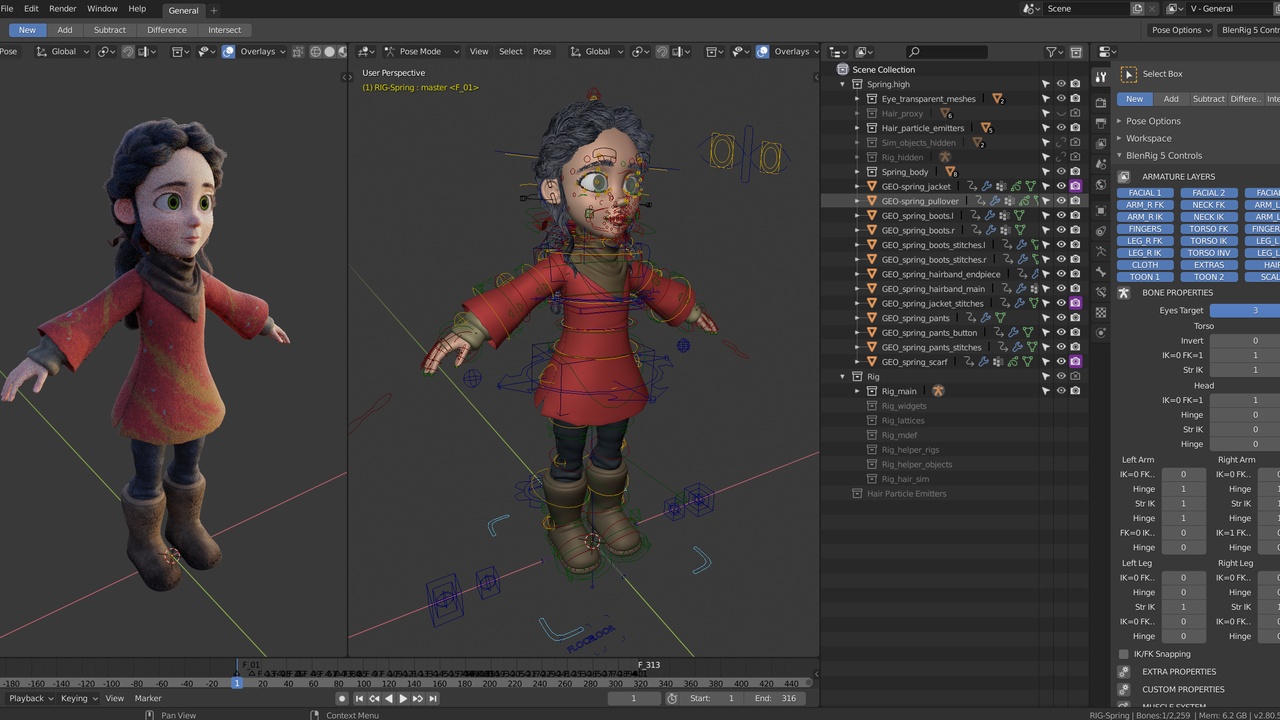This screenshot has width=1280, height=720.
Task: Enable the IK/FK Snapping checkbox
Action: click(1124, 654)
